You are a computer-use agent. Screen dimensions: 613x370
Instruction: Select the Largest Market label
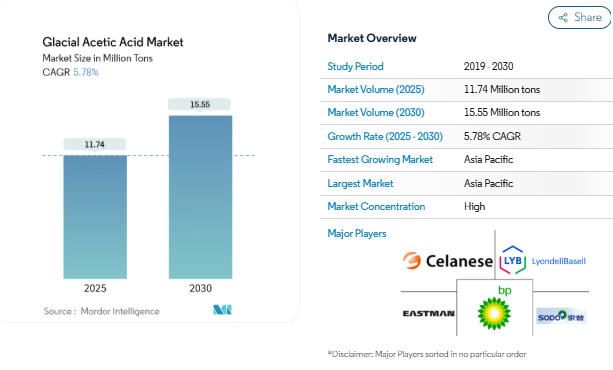360,183
